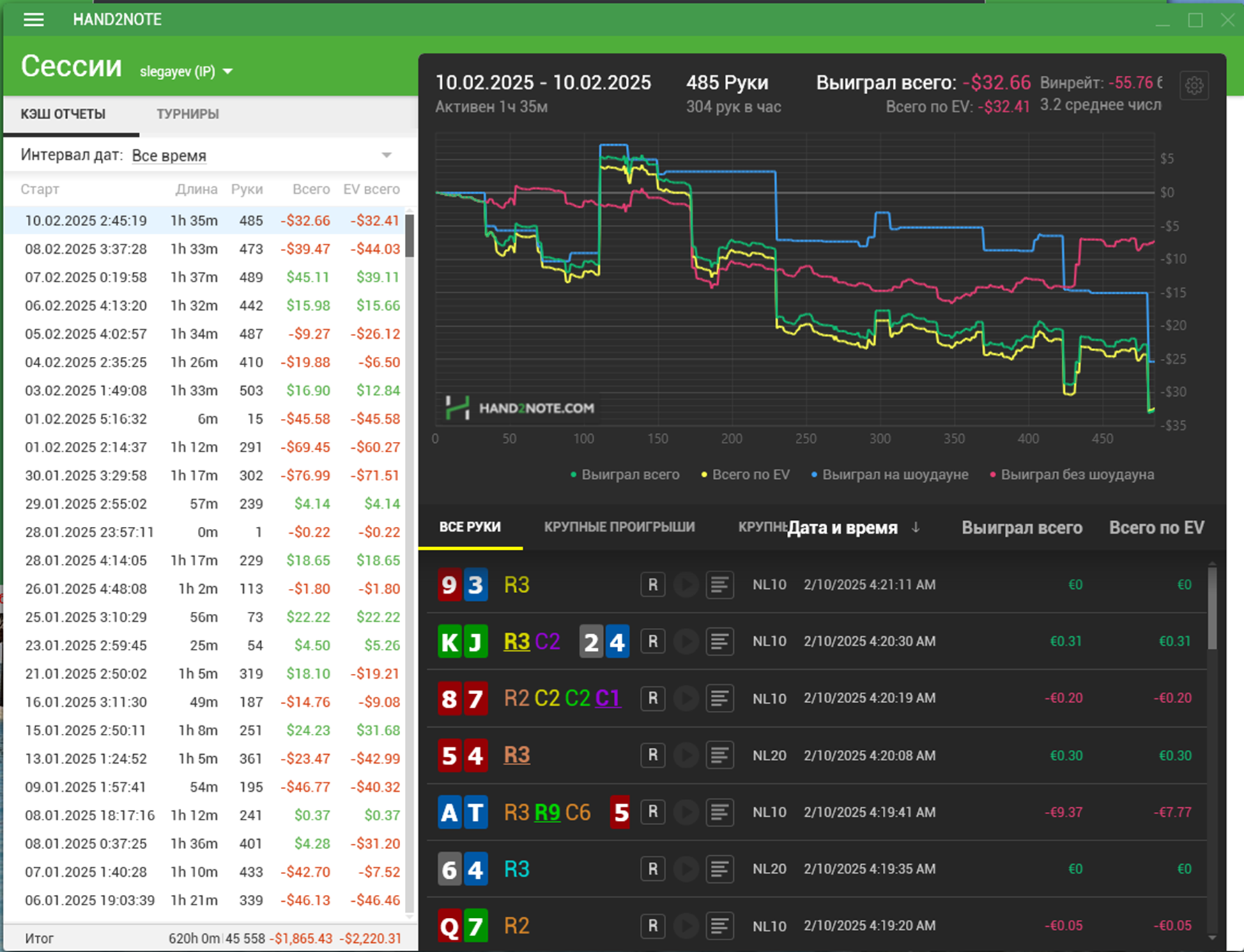1244x952 pixels.
Task: Switch to 'ТУРНИРЫ' tab
Action: pos(187,114)
